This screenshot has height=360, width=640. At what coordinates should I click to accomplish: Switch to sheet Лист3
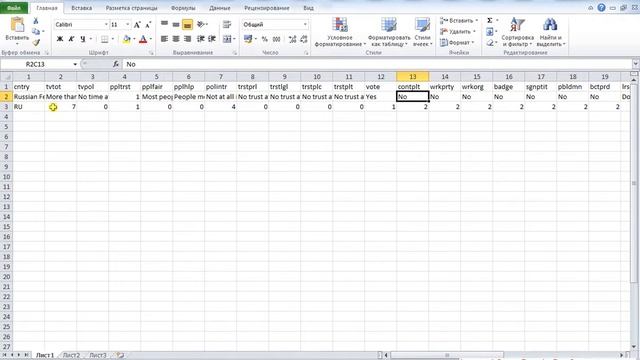98,355
